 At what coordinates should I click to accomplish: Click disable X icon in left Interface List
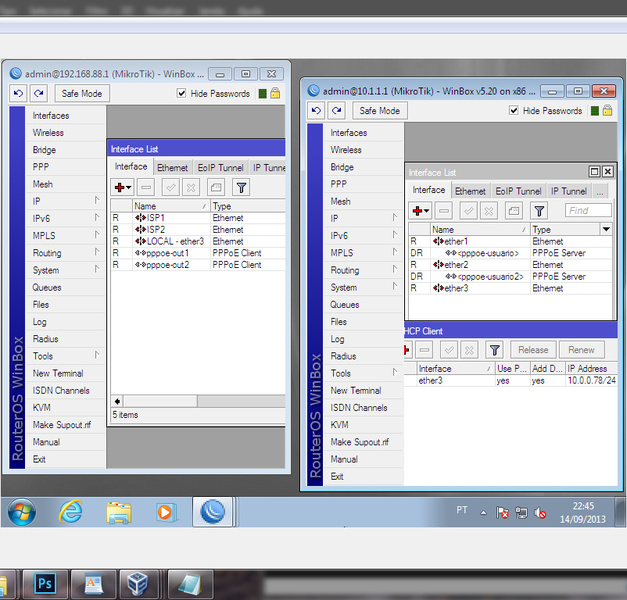click(191, 187)
